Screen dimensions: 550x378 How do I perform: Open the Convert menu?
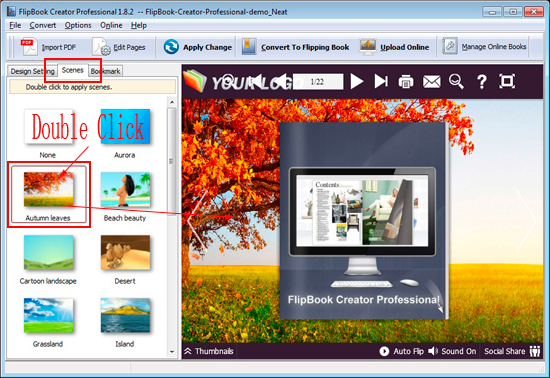click(43, 25)
